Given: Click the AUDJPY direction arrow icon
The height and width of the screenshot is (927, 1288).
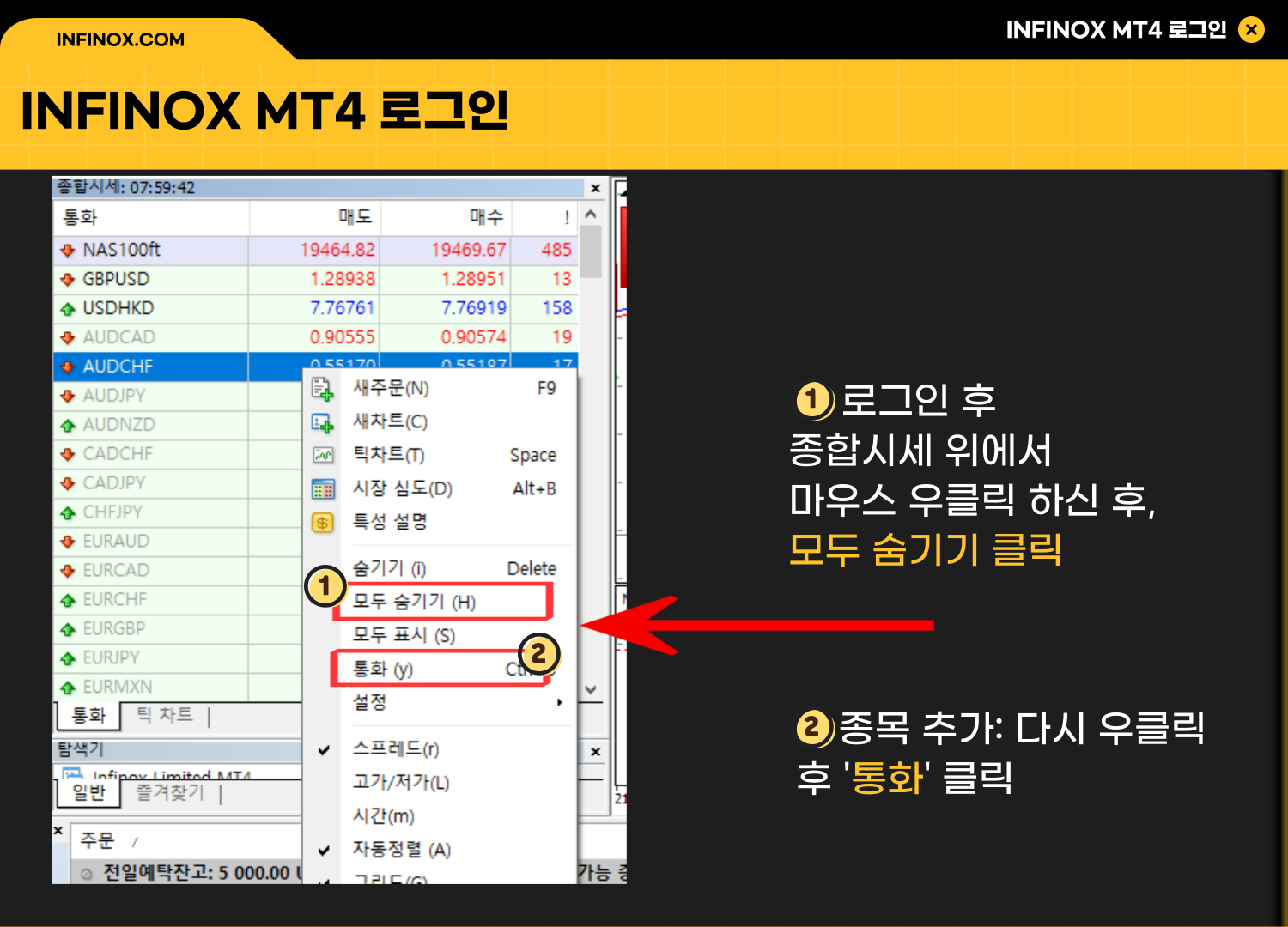Looking at the screenshot, I should pos(68,397).
